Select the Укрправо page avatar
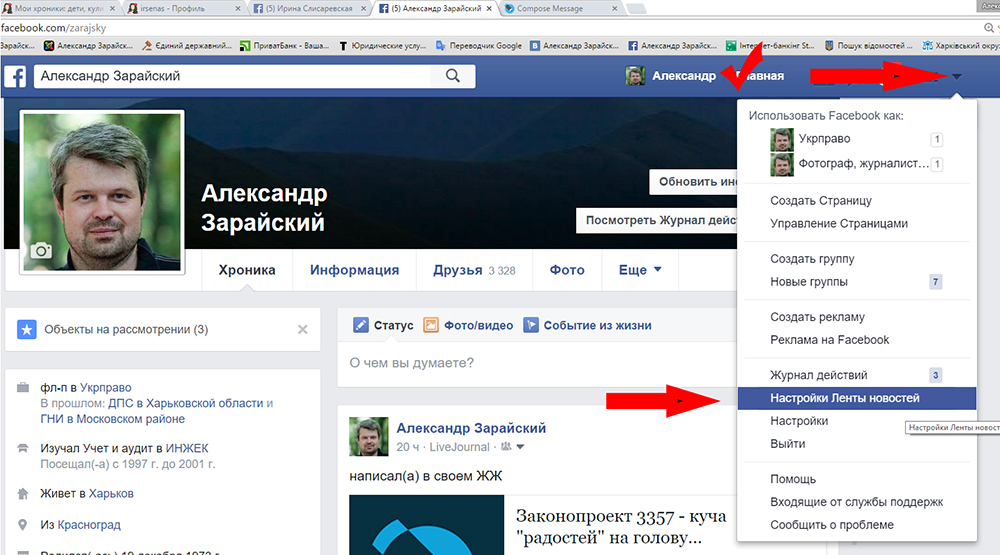 coord(782,139)
